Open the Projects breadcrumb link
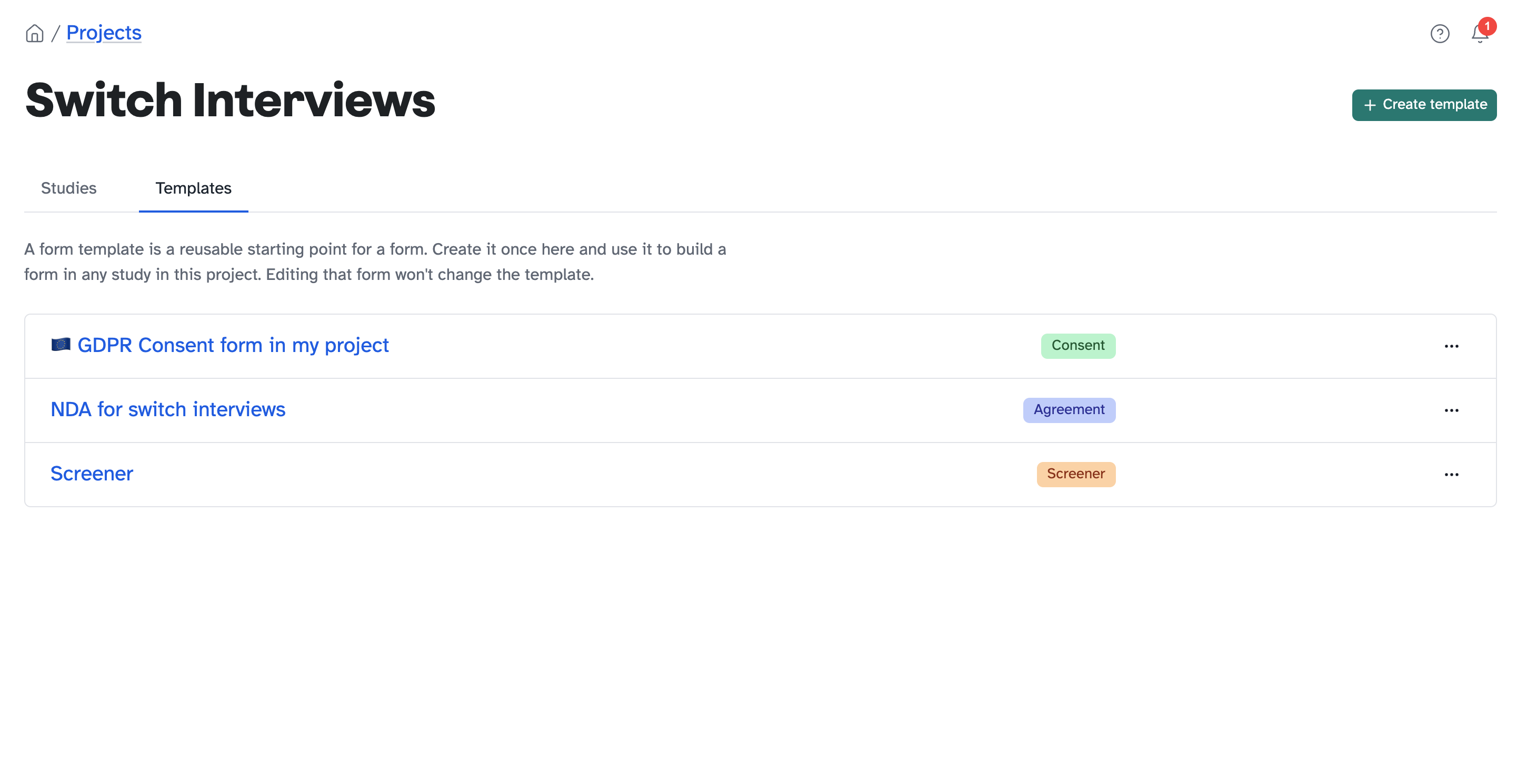1517x784 pixels. click(104, 33)
